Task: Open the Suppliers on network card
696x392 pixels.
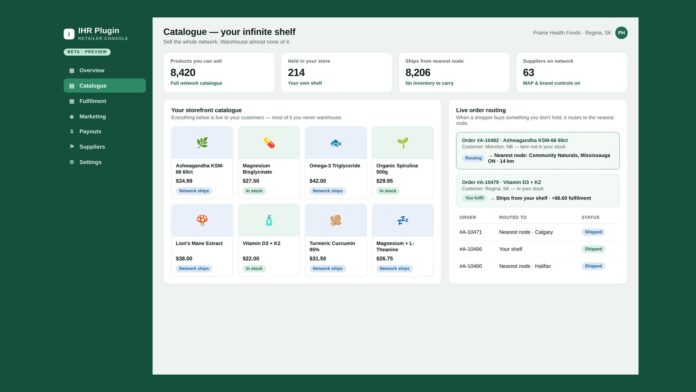Action: coord(572,72)
